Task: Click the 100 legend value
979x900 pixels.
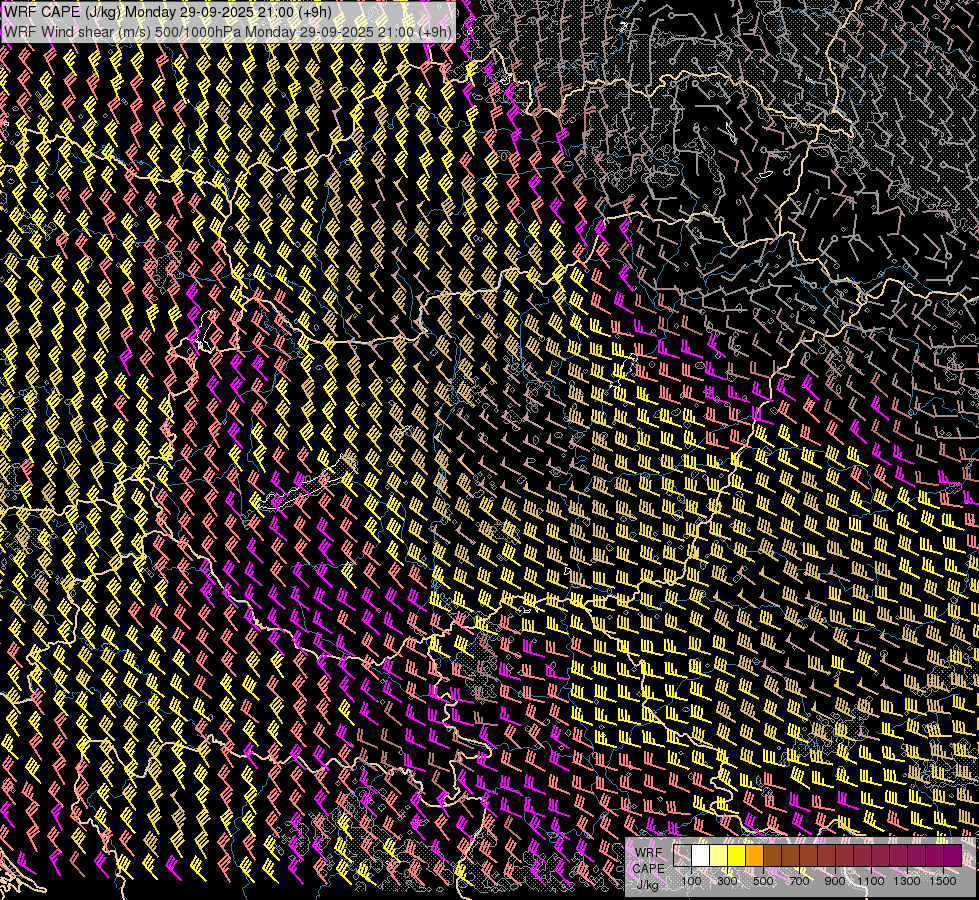Action: (x=691, y=881)
